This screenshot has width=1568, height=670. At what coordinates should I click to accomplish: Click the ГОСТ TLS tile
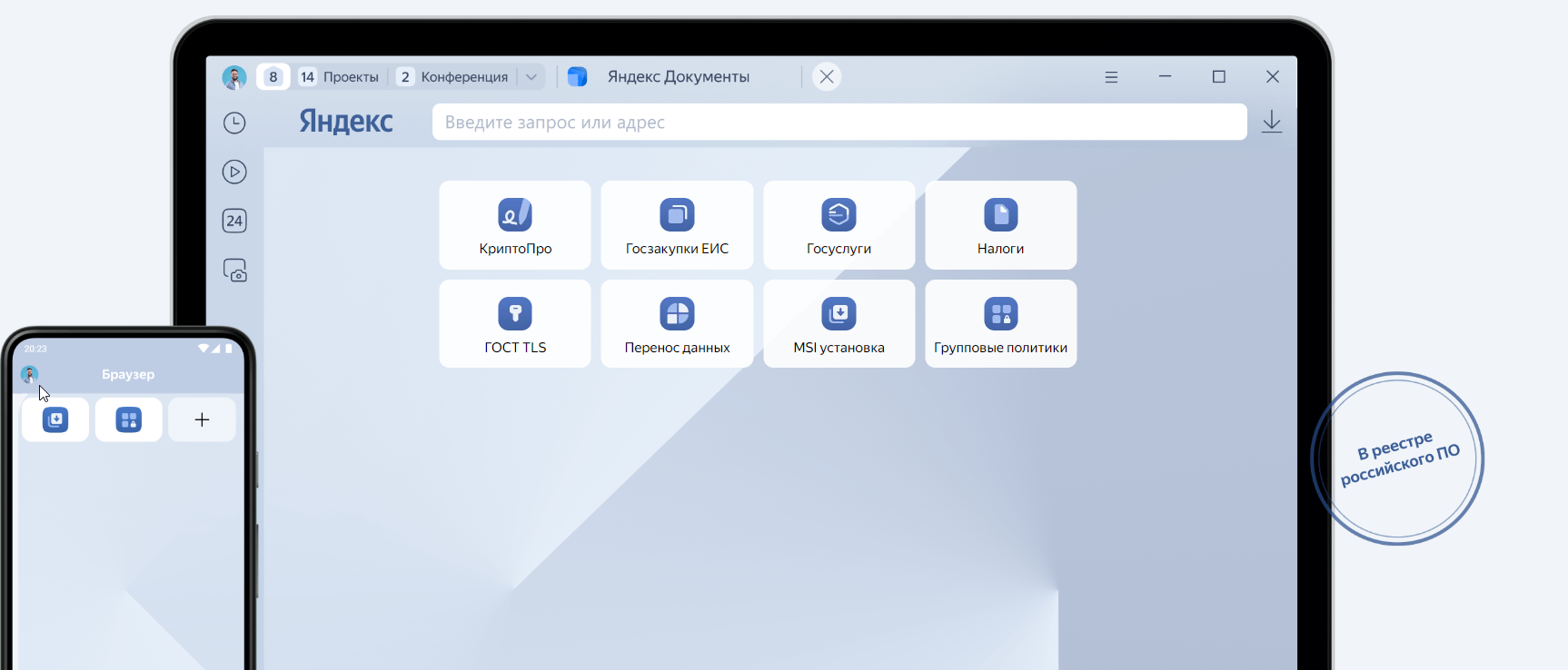(515, 324)
